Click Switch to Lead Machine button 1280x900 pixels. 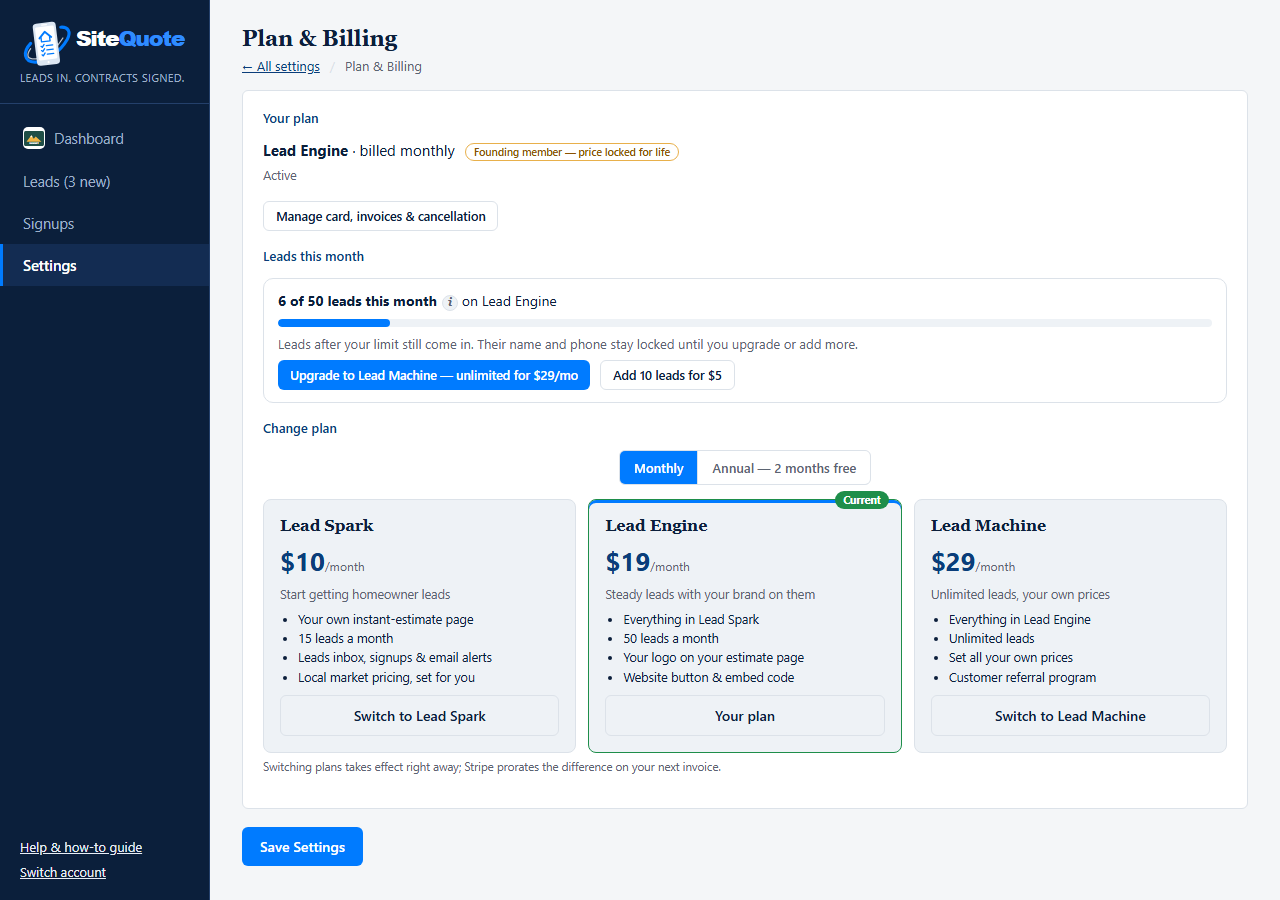click(1070, 716)
